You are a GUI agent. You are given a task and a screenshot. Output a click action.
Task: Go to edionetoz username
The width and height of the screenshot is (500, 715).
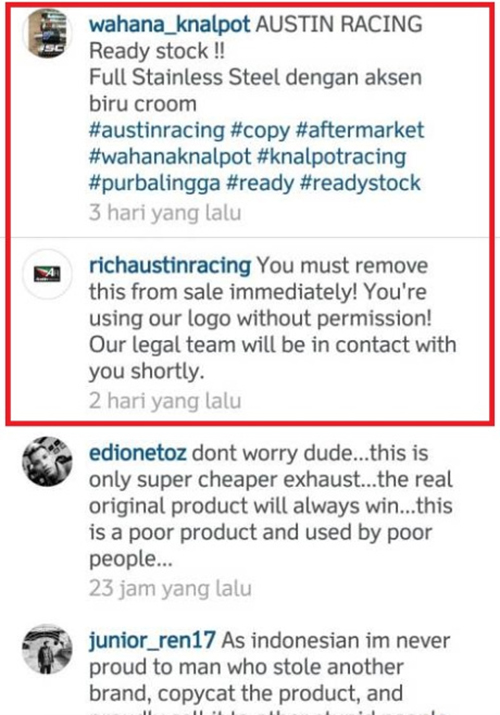138,453
